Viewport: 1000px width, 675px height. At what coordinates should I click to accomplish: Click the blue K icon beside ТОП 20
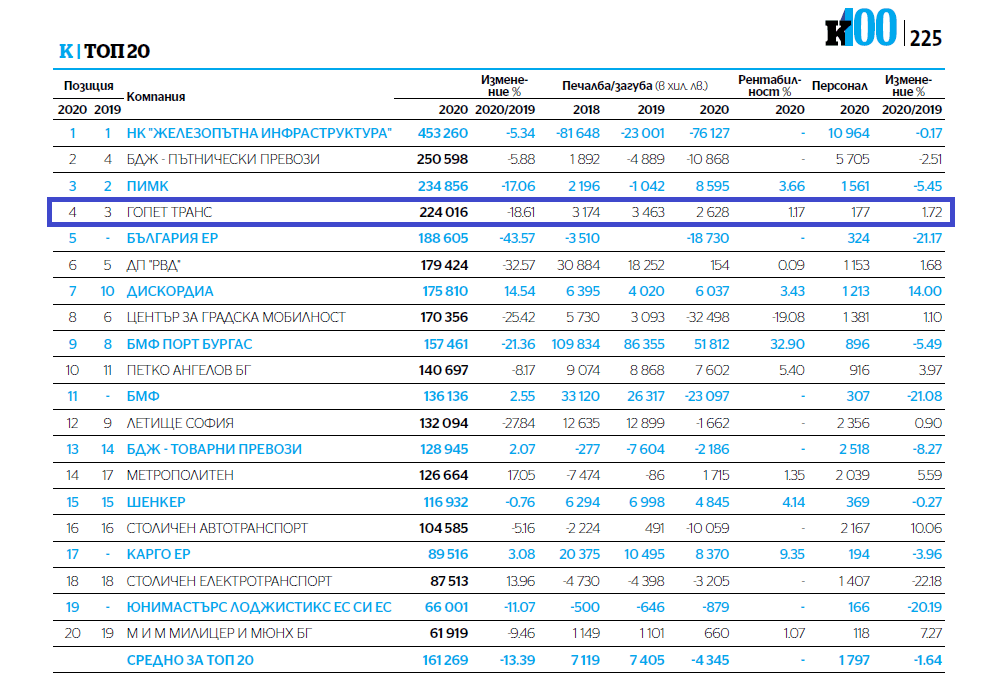pyautogui.click(x=66, y=51)
